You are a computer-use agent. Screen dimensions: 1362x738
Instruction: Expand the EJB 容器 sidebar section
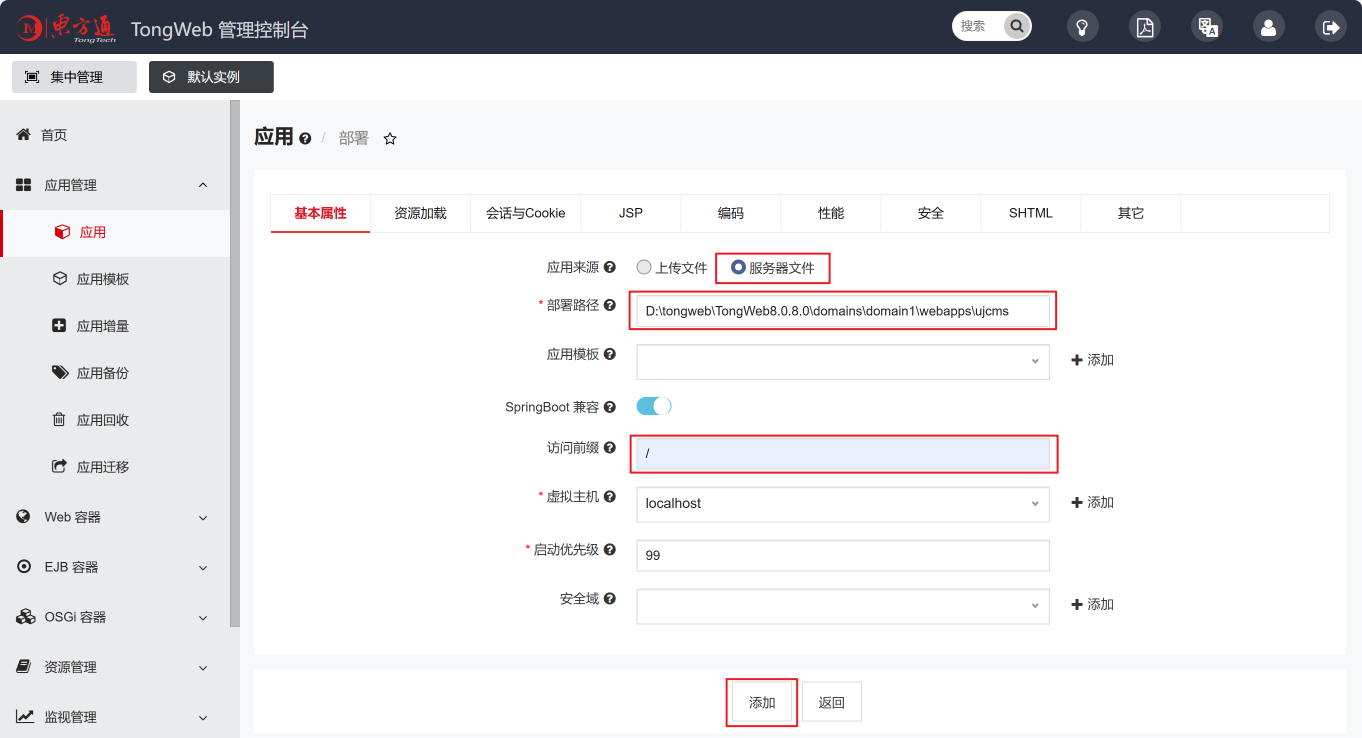point(203,568)
